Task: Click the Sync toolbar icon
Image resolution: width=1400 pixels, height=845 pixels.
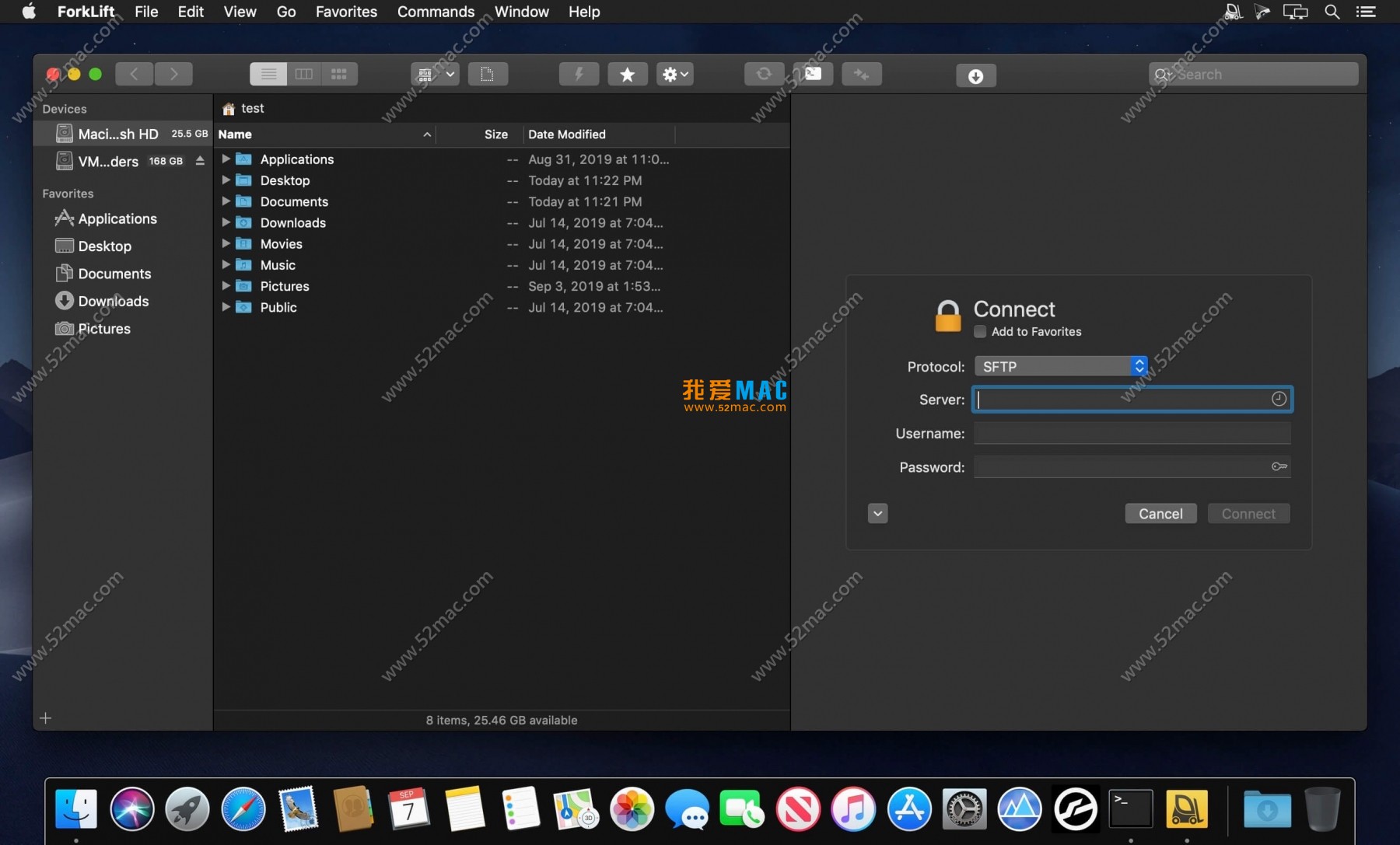Action: tap(764, 74)
